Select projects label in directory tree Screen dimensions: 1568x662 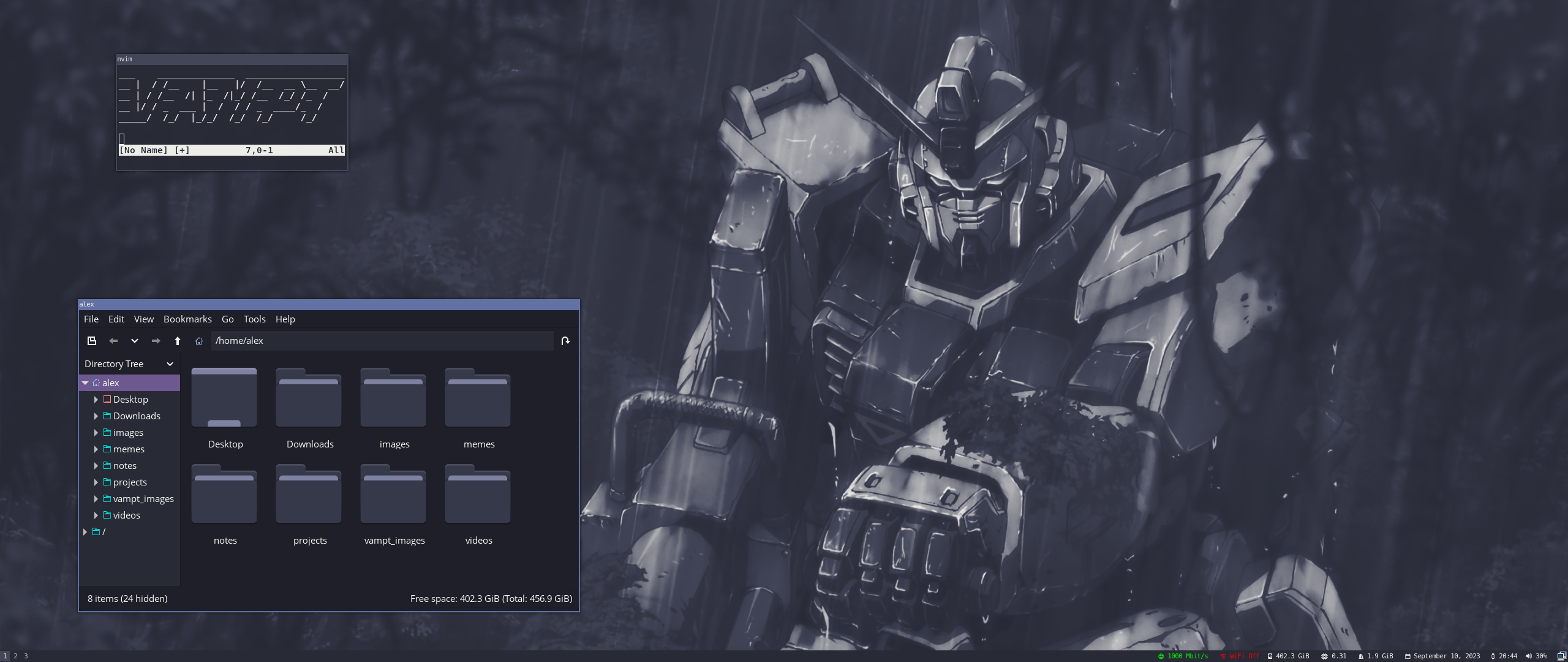pos(130,482)
